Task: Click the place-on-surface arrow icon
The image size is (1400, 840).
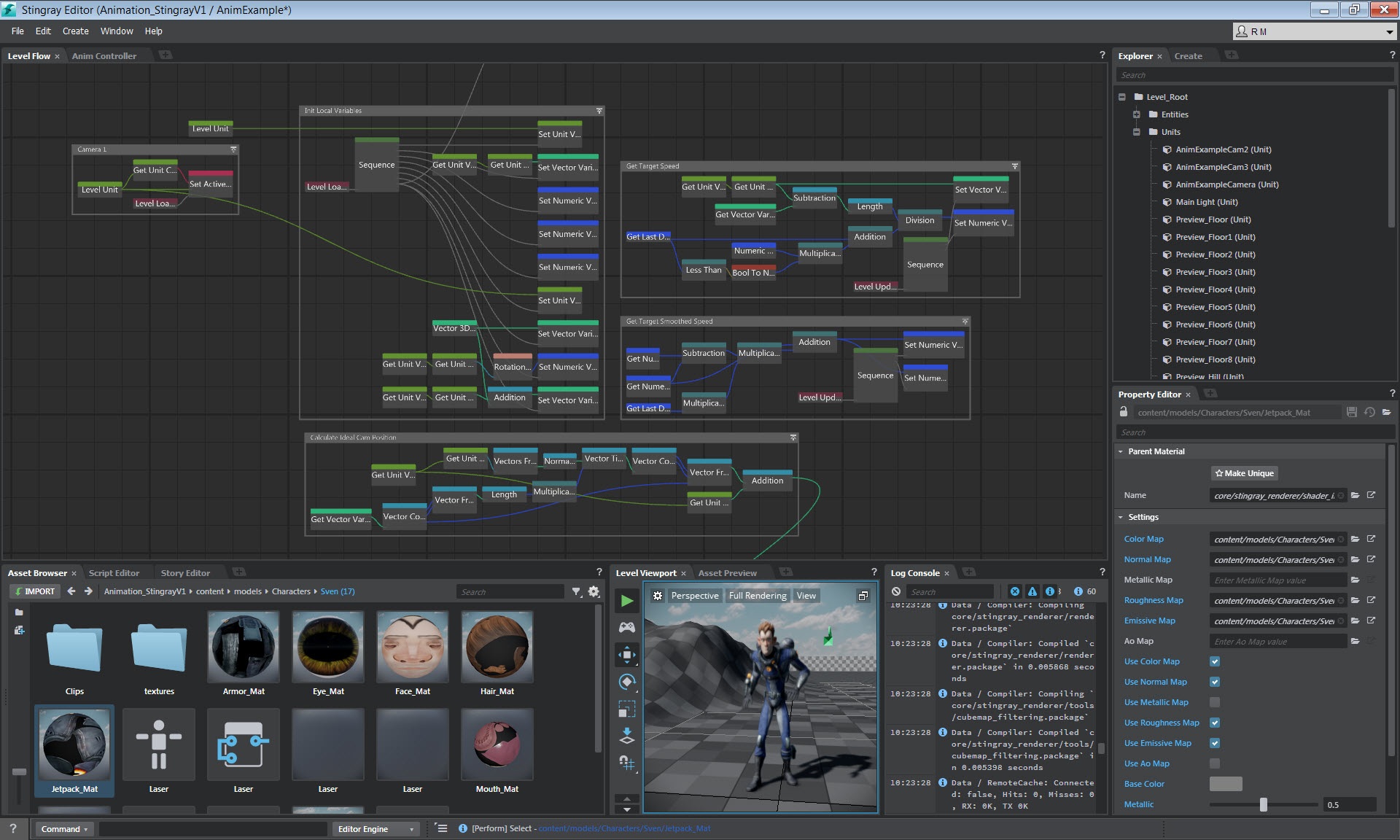Action: pyautogui.click(x=626, y=736)
